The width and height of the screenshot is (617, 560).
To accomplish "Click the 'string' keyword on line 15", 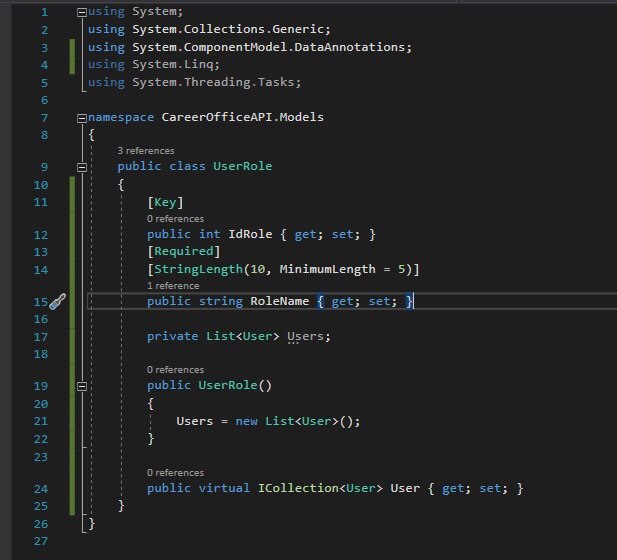I will click(x=220, y=301).
